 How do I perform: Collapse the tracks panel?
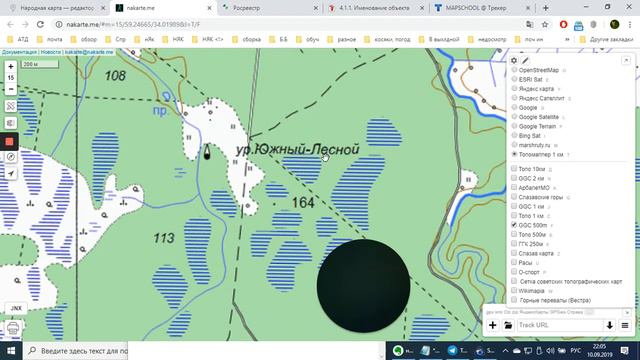627,312
